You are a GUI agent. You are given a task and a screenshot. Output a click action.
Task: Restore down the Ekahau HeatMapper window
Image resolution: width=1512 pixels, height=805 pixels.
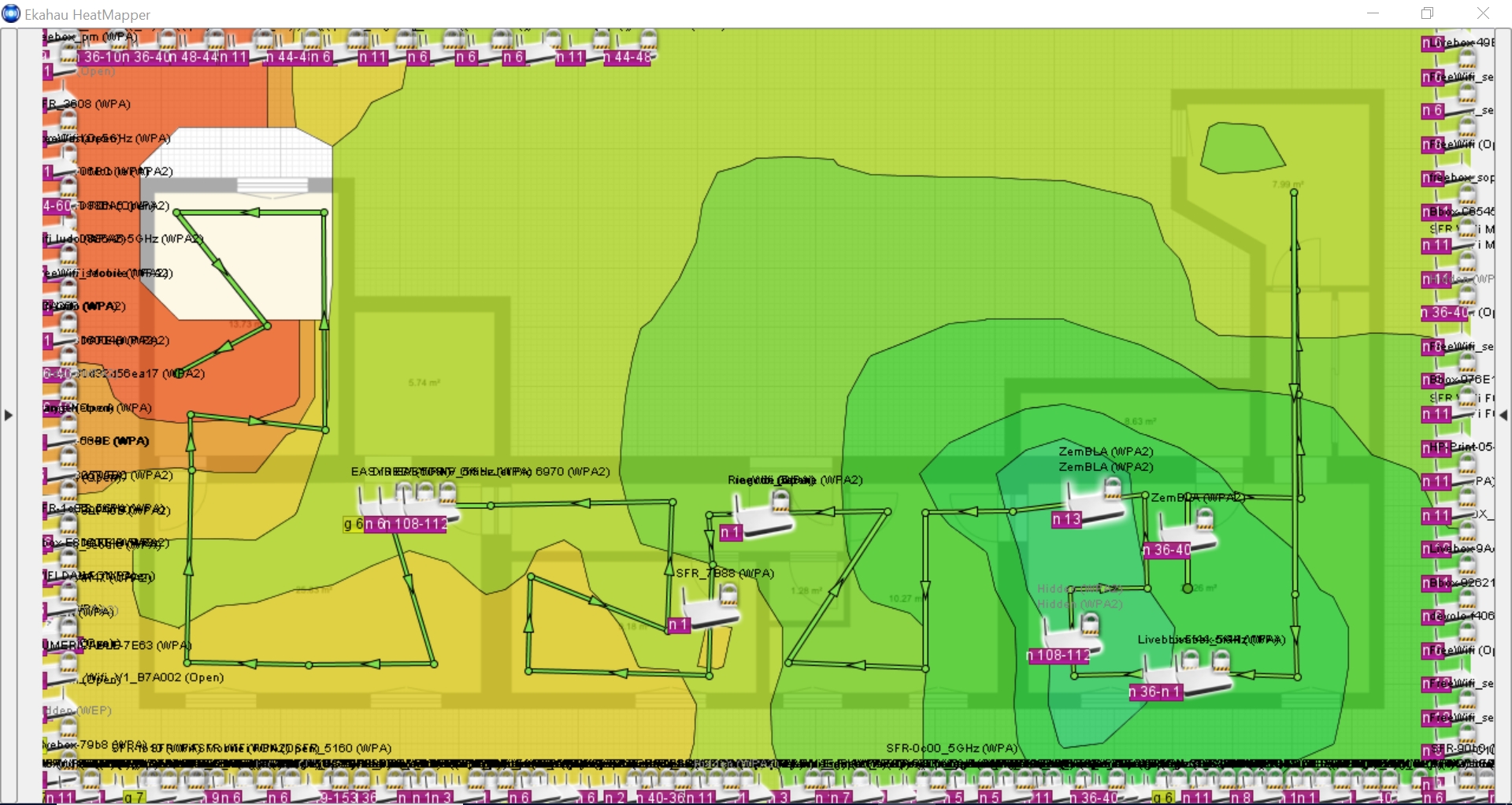pos(1427,13)
